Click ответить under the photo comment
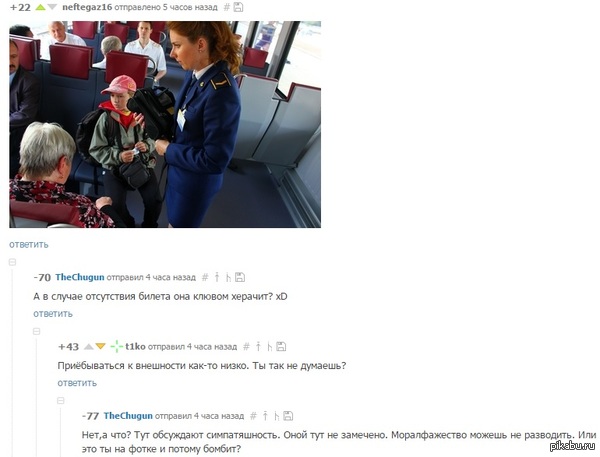Screen dimensions: 600x457 (x=29, y=245)
